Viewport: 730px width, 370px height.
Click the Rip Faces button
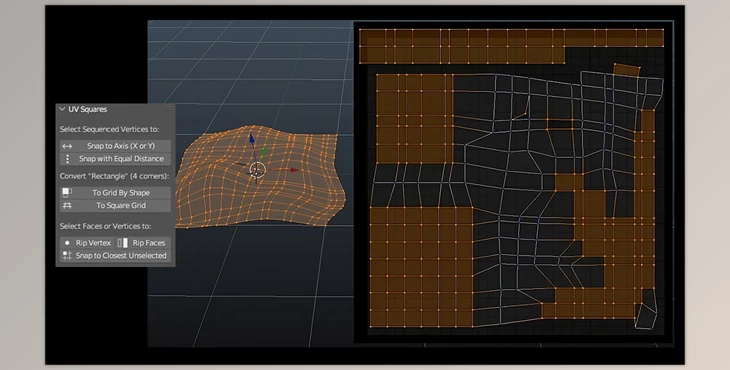click(x=143, y=243)
